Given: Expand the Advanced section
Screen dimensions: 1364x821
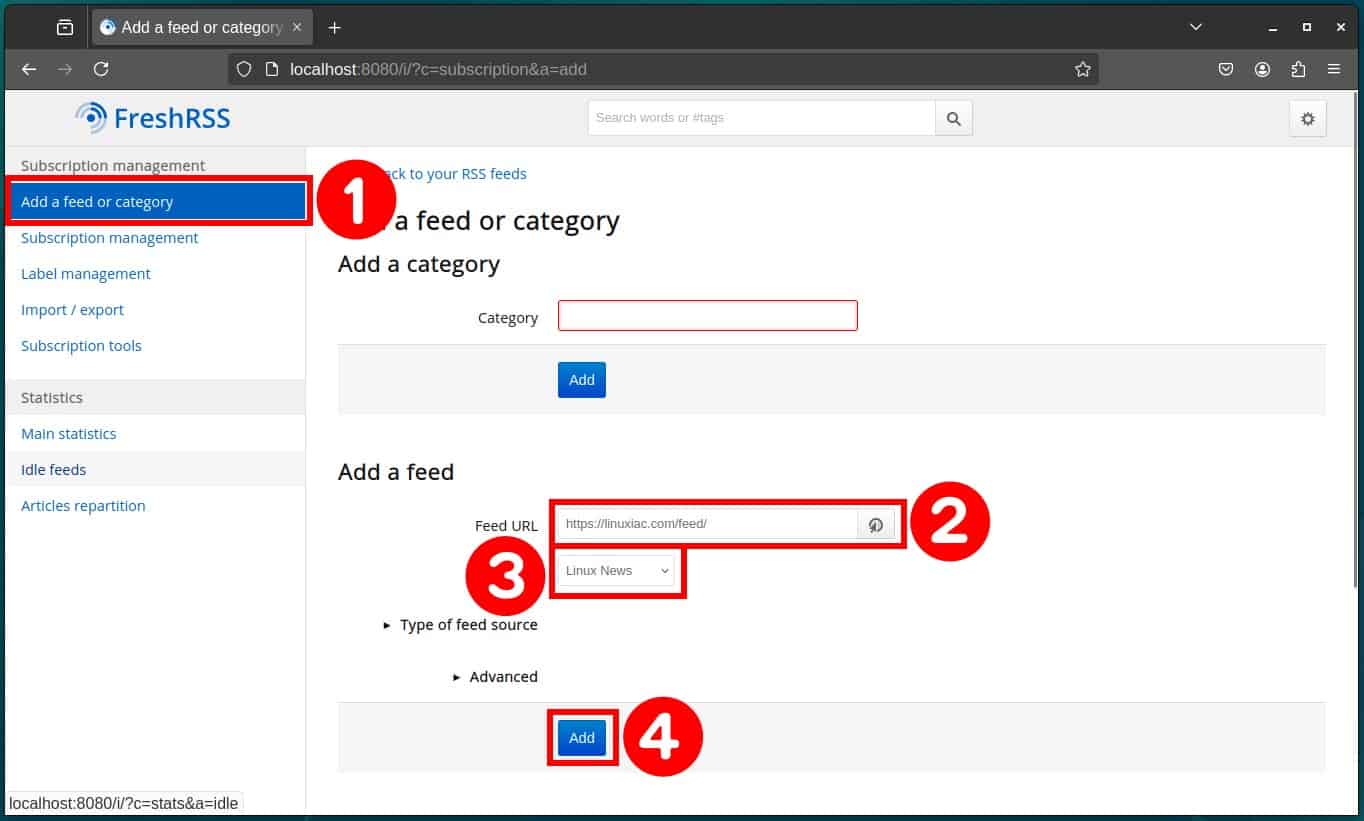Looking at the screenshot, I should (x=496, y=677).
